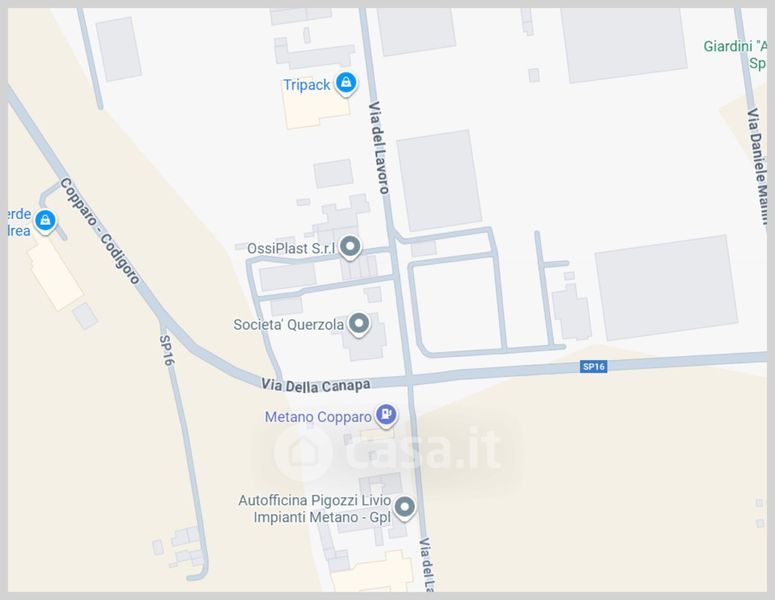Click the Via Della Canapa street label
Image resolution: width=775 pixels, height=600 pixels.
(316, 385)
